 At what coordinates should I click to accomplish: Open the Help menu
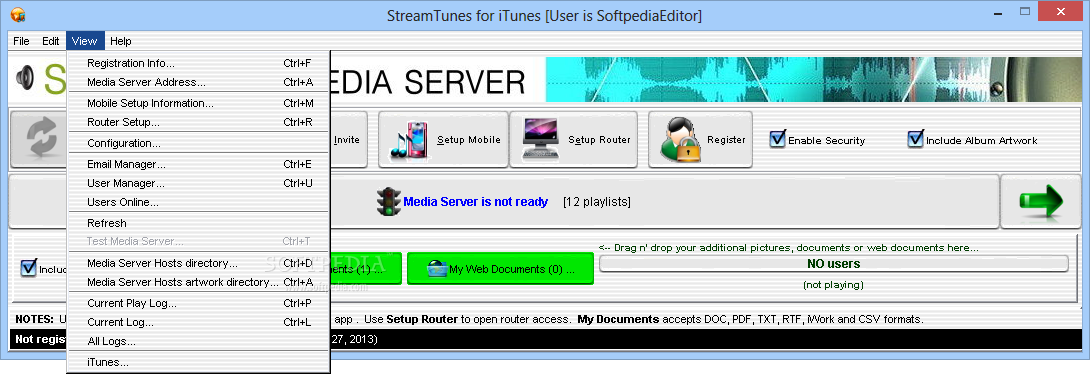[x=120, y=41]
